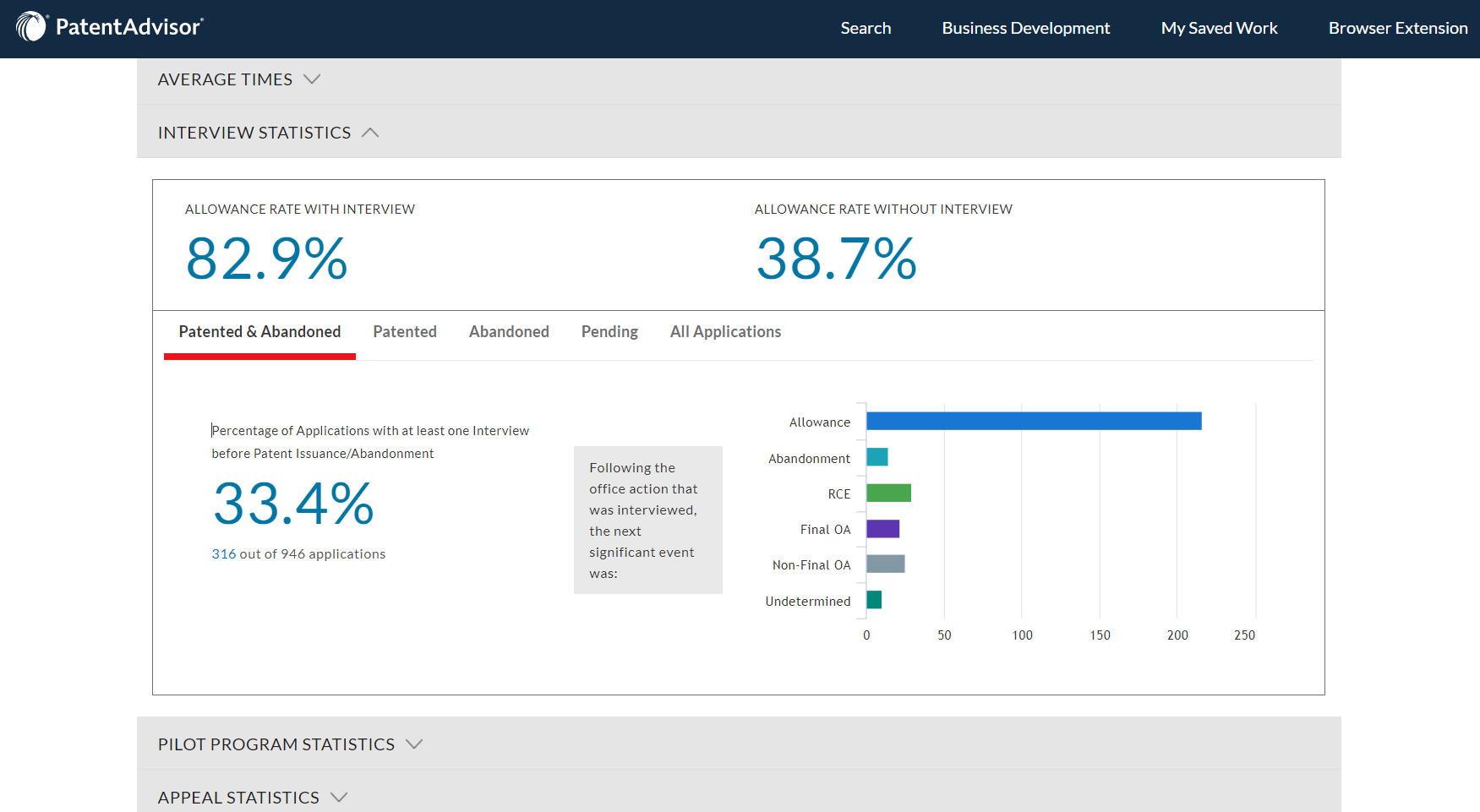Click the teal Abandonment bar
Screen dimensions: 1480x812
[x=877, y=457]
